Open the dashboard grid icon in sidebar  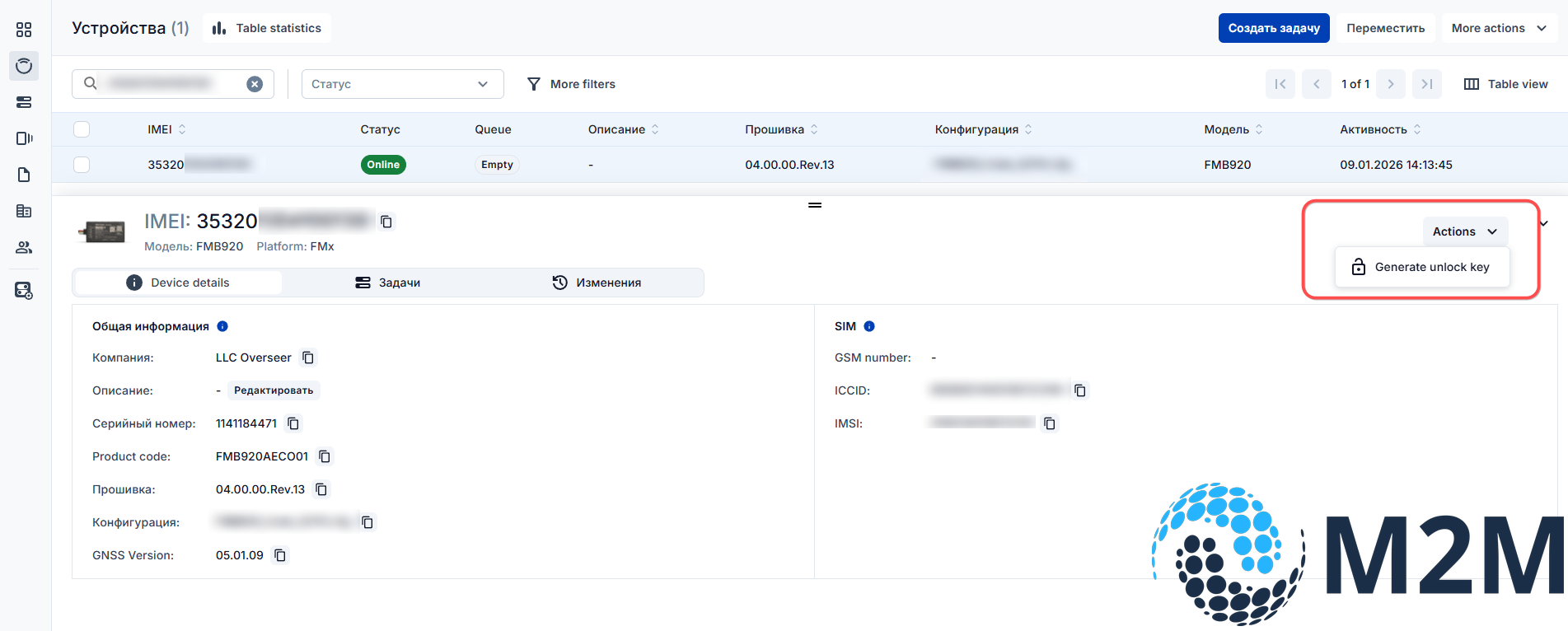point(24,30)
